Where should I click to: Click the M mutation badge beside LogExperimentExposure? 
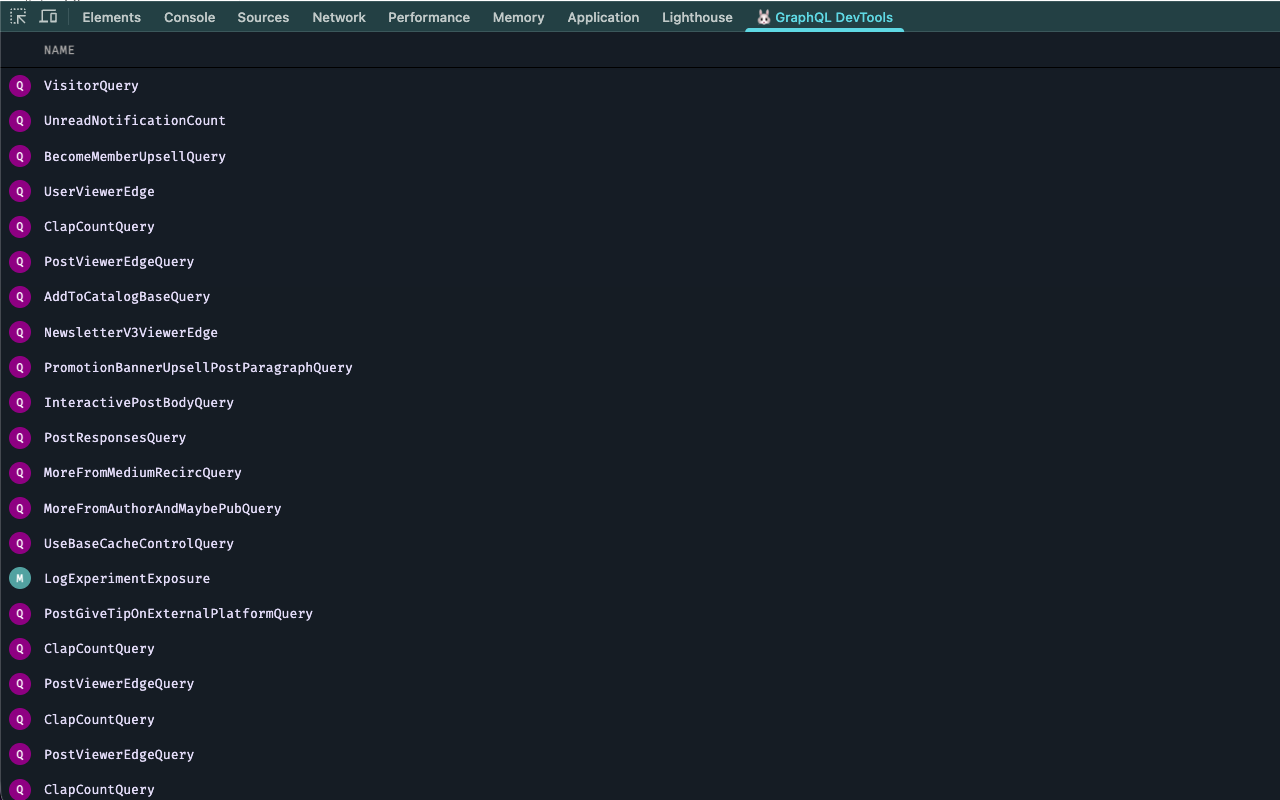[20, 578]
